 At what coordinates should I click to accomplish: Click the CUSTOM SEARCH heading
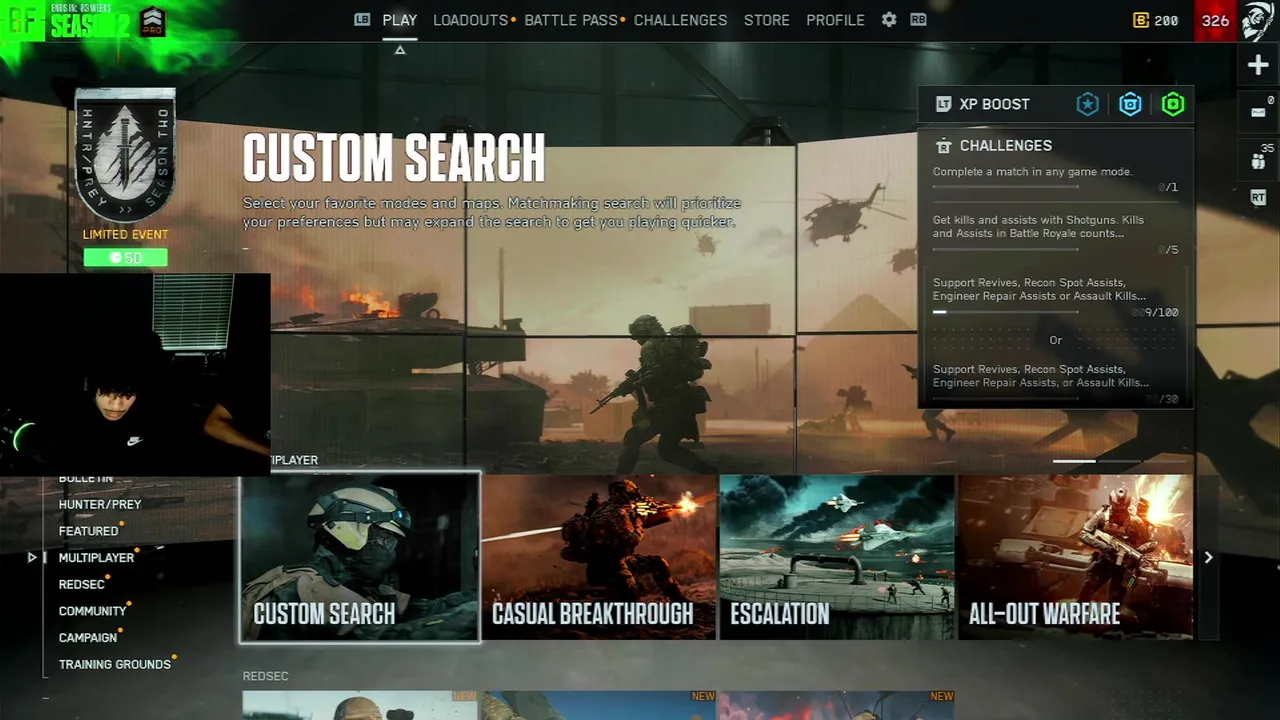[394, 158]
